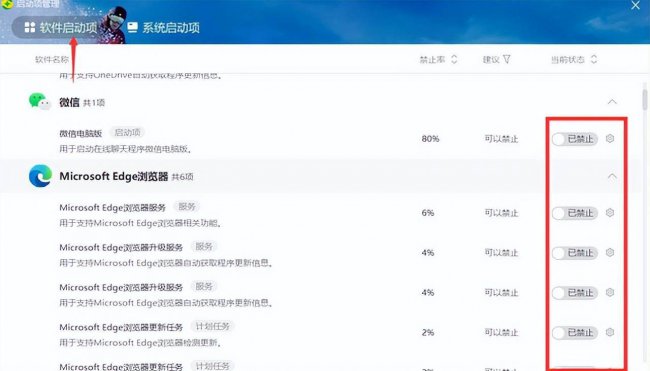Select the 微信电脑版 item name
This screenshot has width=650, height=371.
coord(80,133)
